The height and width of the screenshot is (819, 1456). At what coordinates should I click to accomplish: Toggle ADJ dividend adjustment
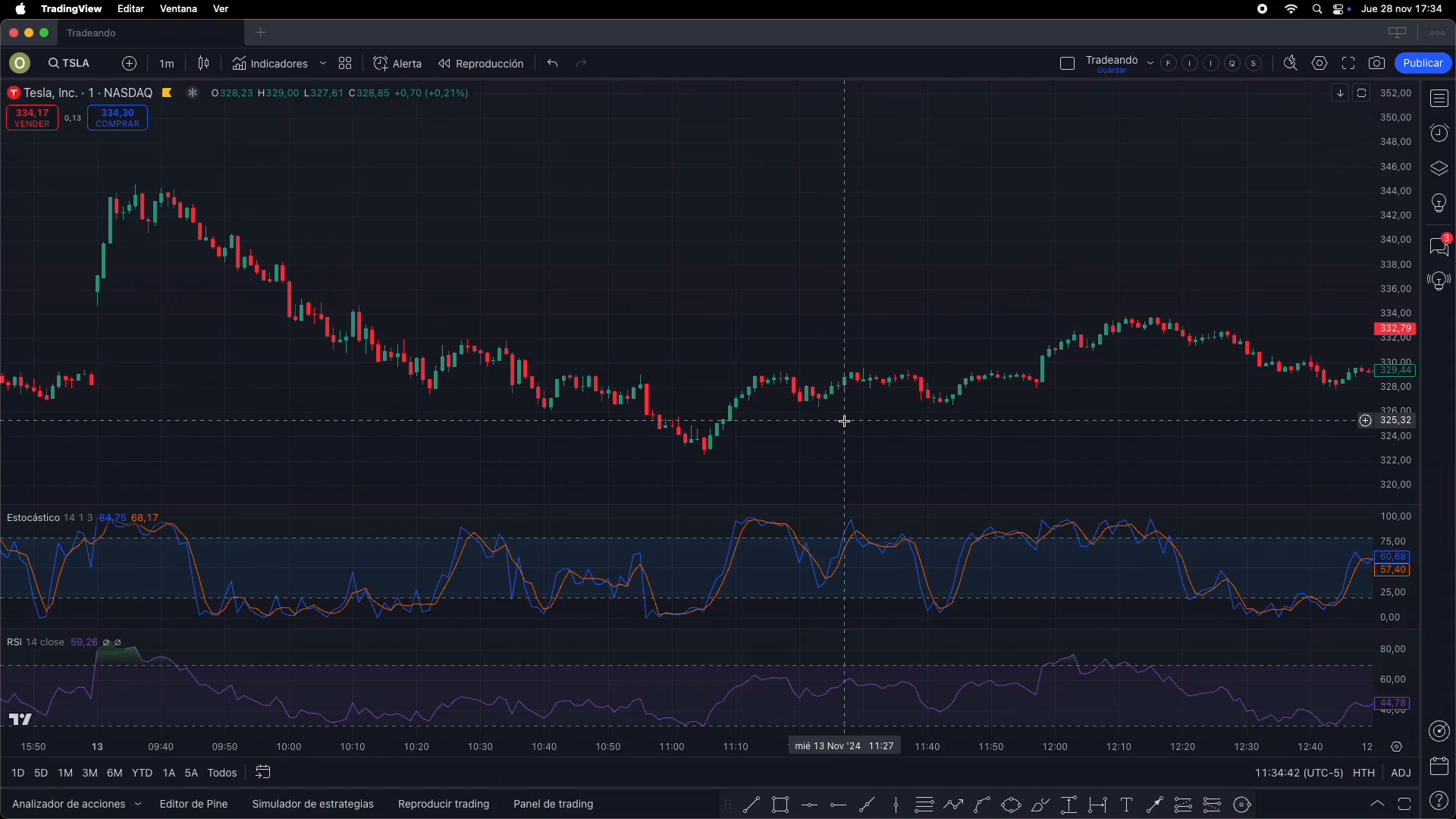click(1401, 773)
